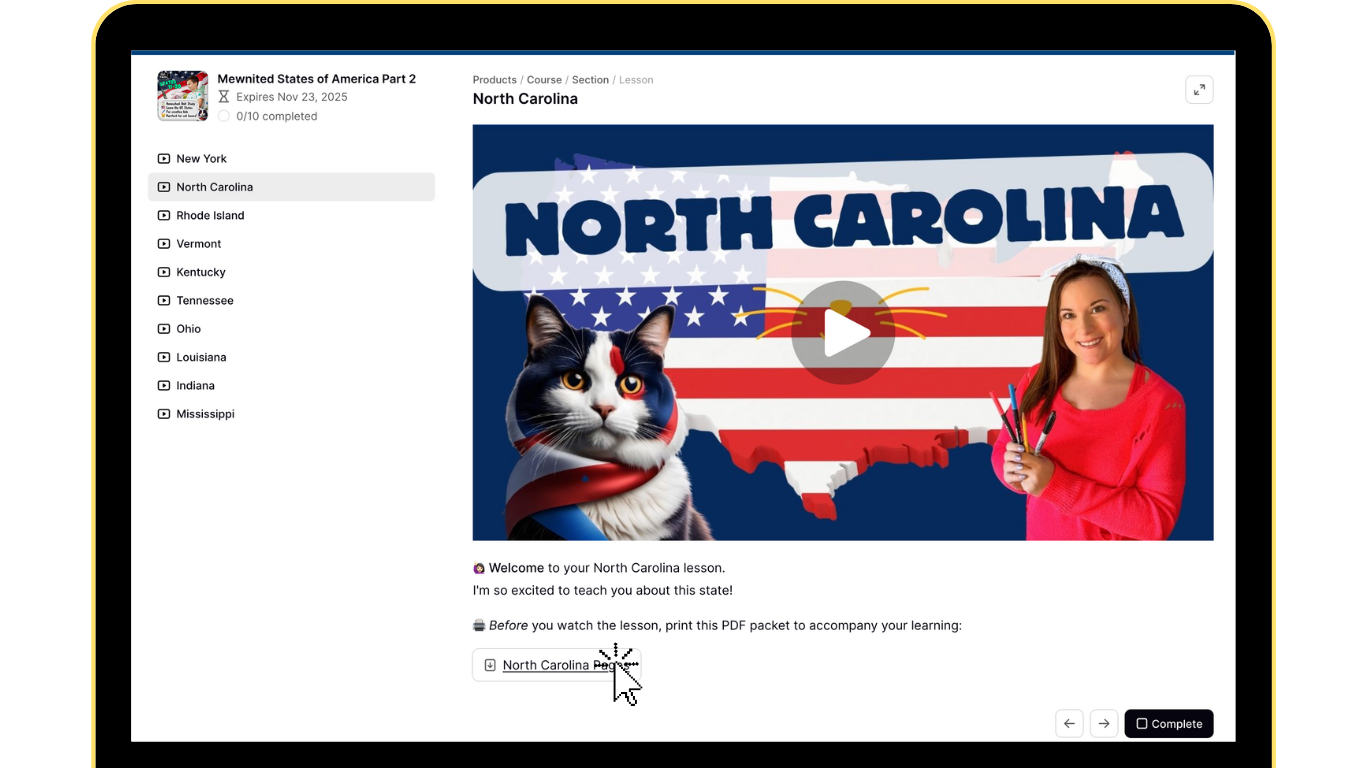
Task: Mark lesson as Complete
Action: (1168, 724)
